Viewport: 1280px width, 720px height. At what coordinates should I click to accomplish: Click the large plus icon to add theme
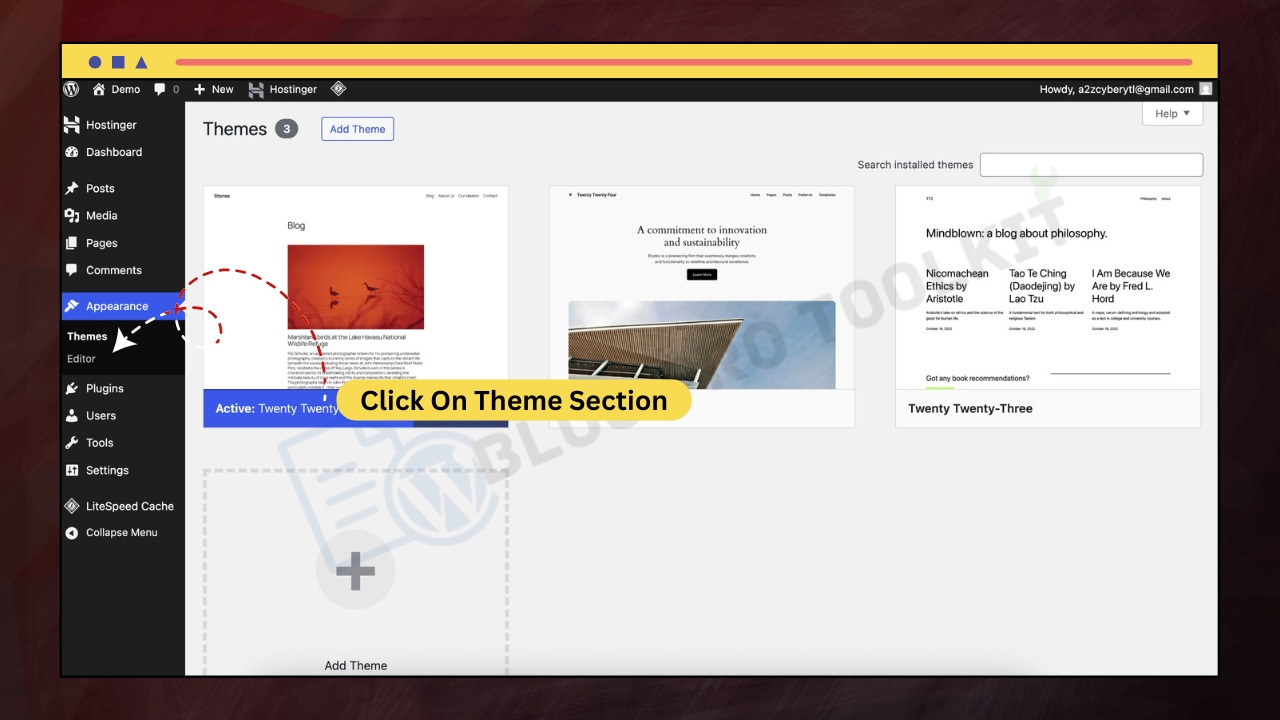click(355, 571)
